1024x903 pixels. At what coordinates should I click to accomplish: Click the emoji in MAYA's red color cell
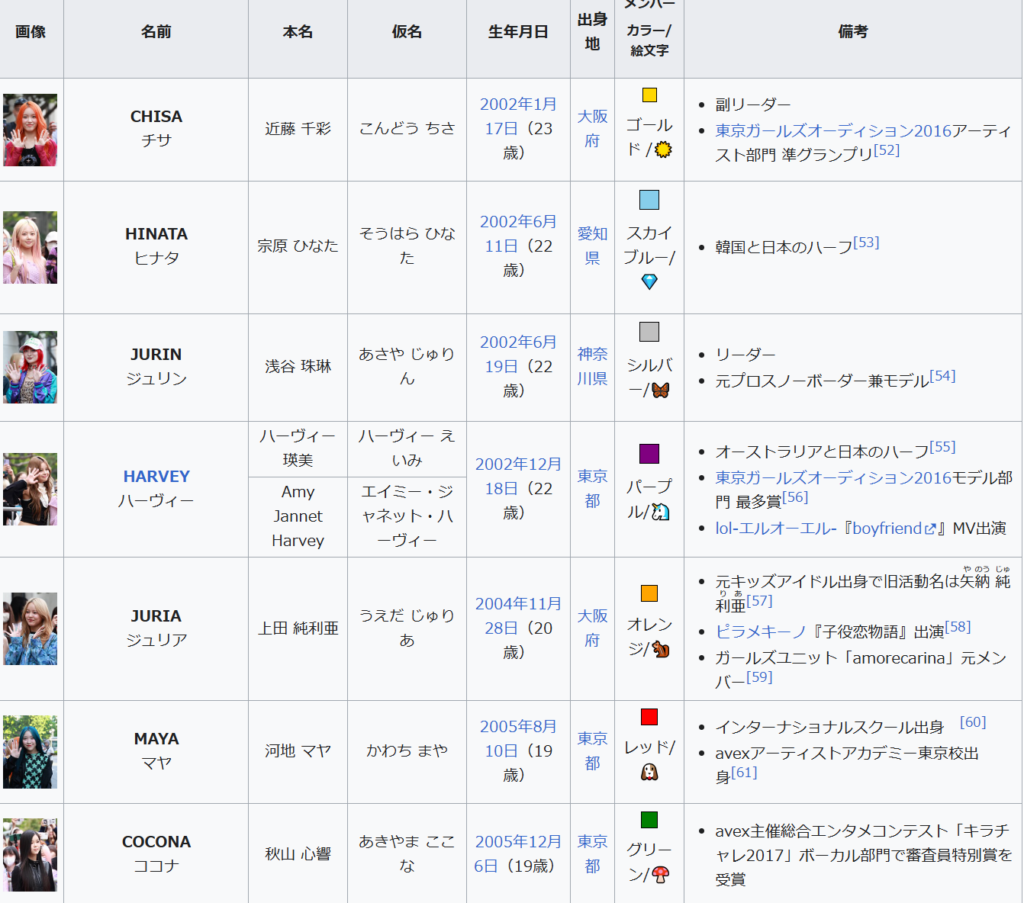click(x=649, y=772)
